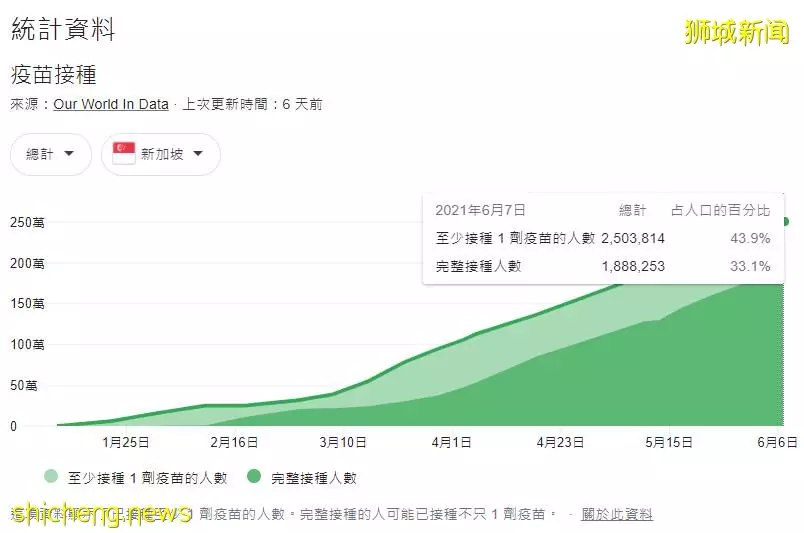Screen dimensions: 804x533
Task: Click the 33.1% tooltip percentage
Action: 750,266
